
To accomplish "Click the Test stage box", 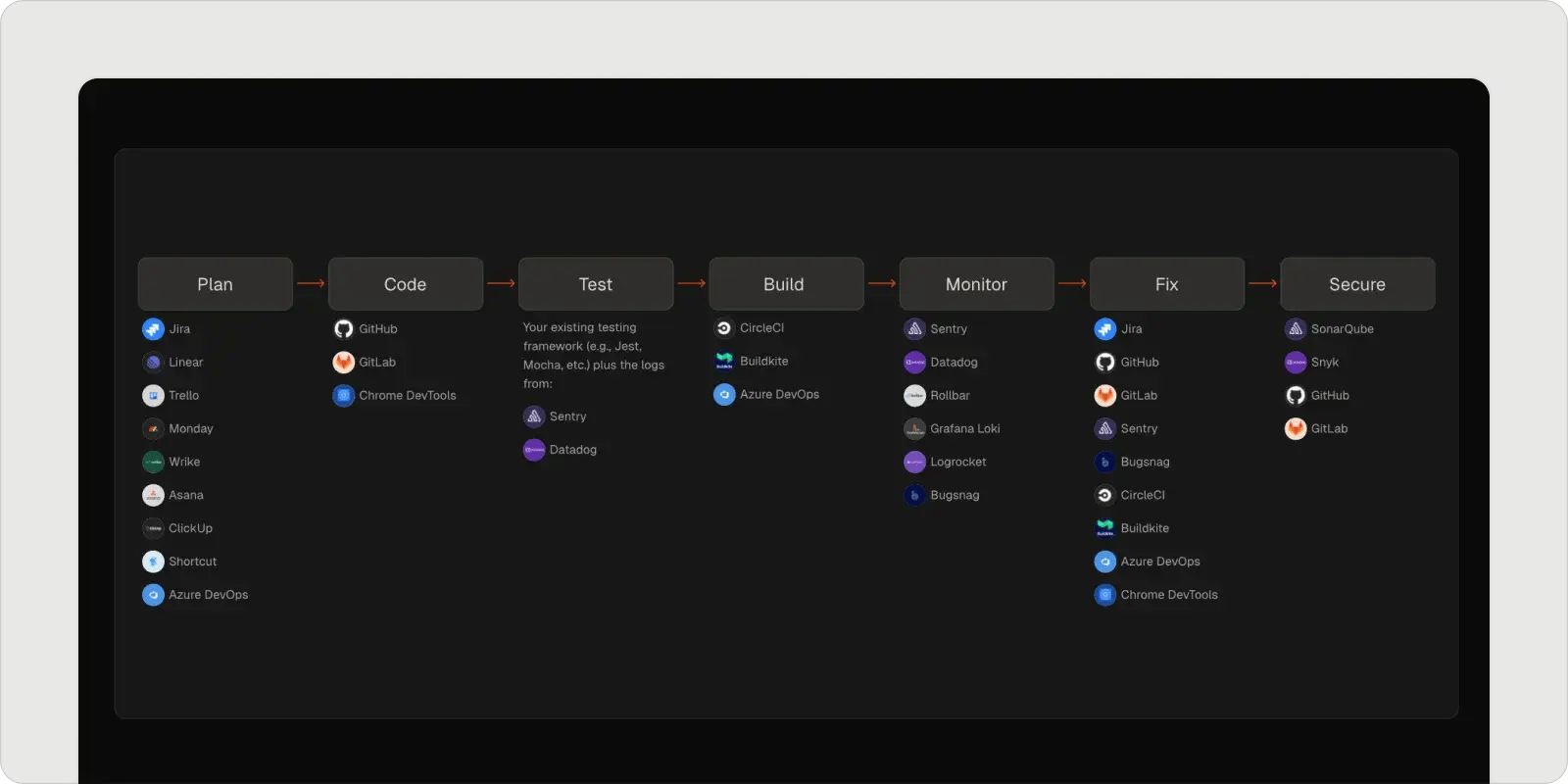I will pyautogui.click(x=596, y=284).
